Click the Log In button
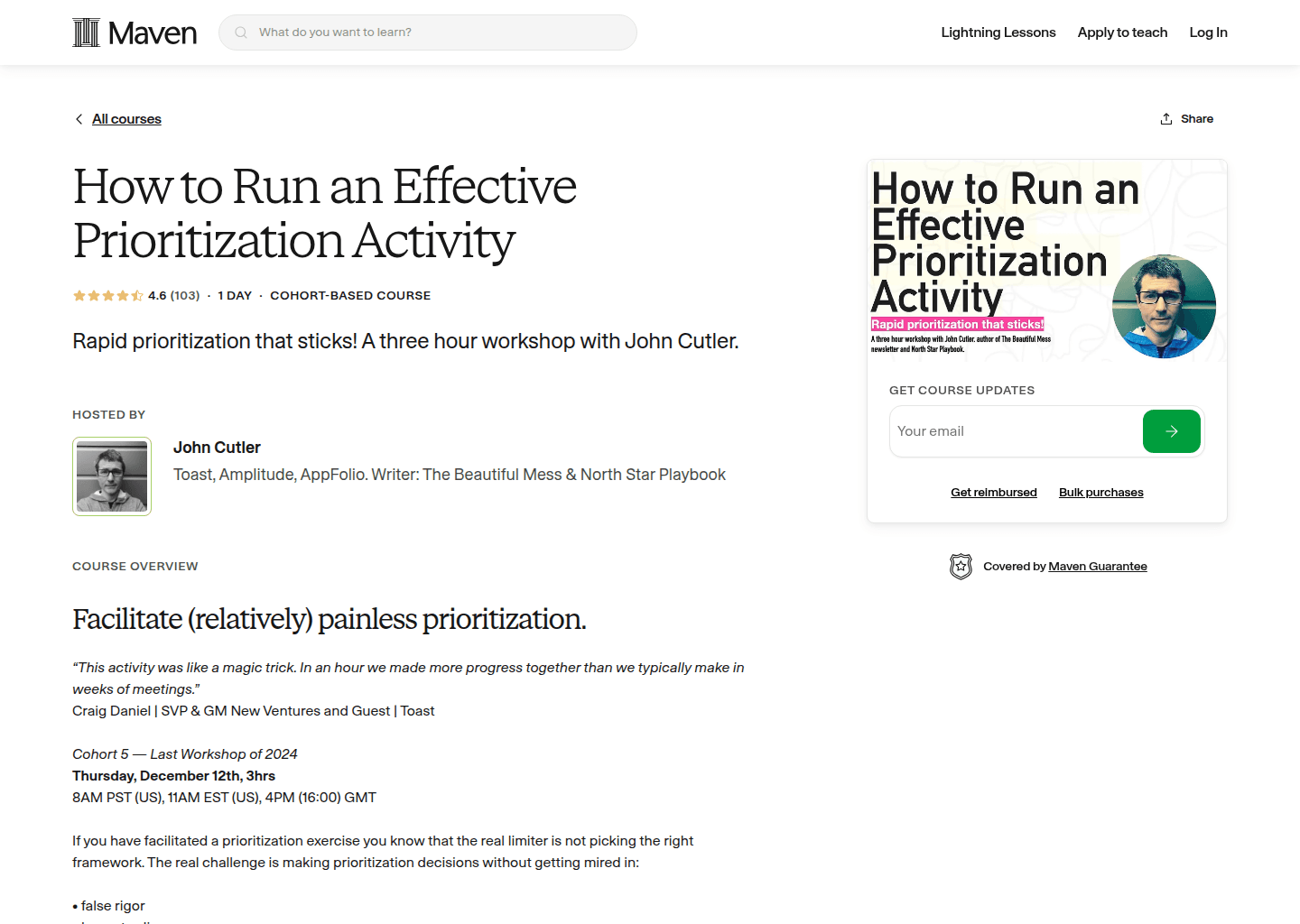Screen dimensions: 1300x924 click(1208, 32)
